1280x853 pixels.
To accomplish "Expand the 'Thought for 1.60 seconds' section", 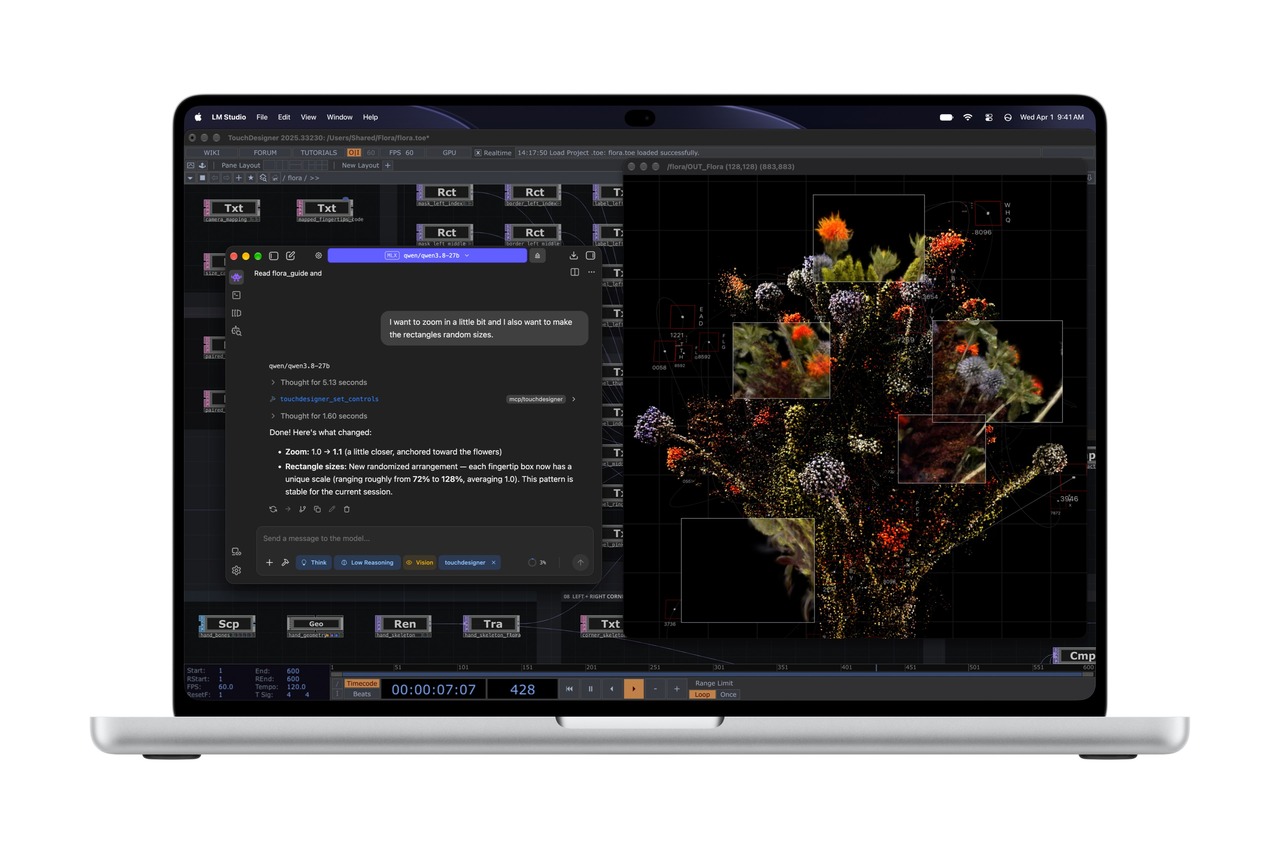I will (x=319, y=416).
